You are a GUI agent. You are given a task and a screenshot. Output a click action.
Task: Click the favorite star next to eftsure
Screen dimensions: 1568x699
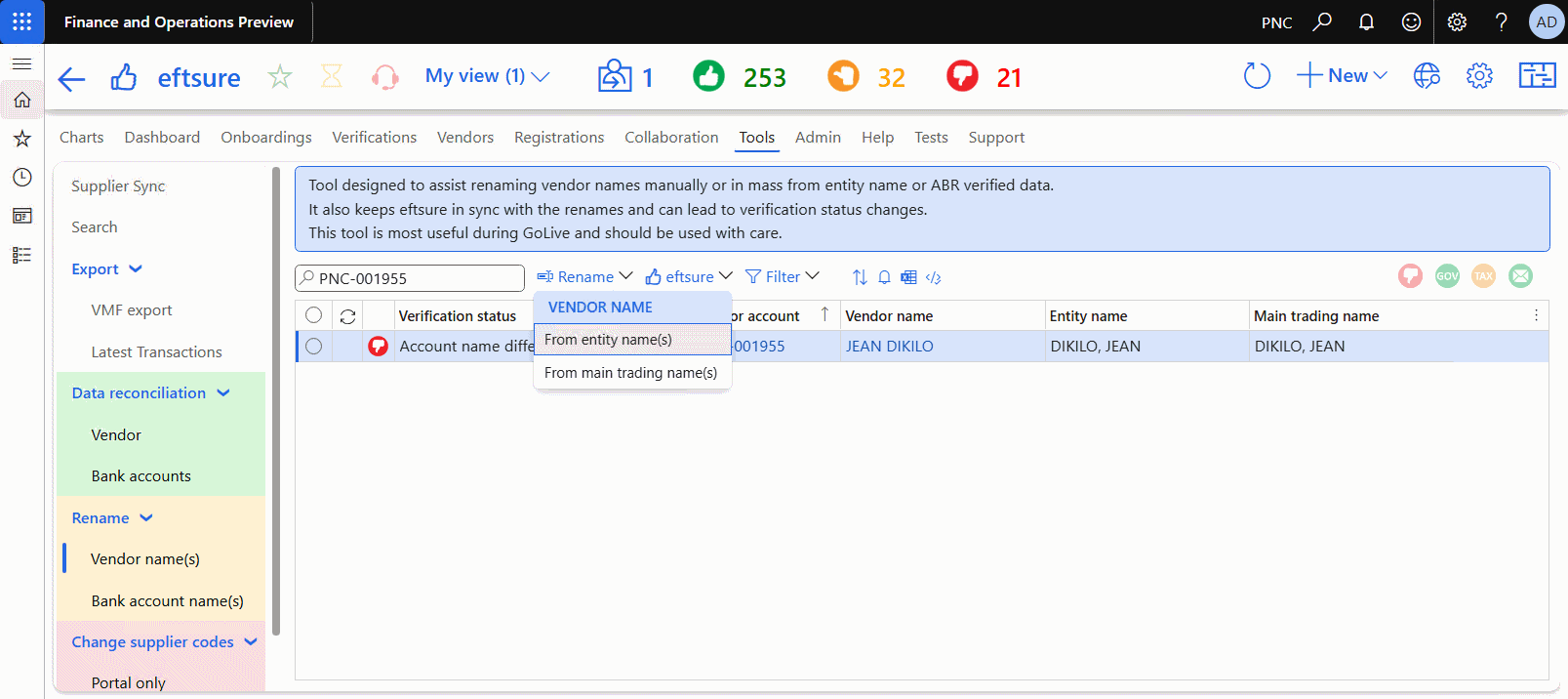pos(280,76)
